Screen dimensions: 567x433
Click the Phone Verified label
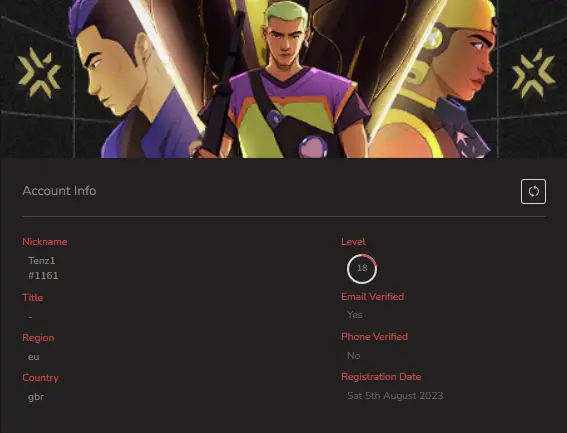click(375, 336)
